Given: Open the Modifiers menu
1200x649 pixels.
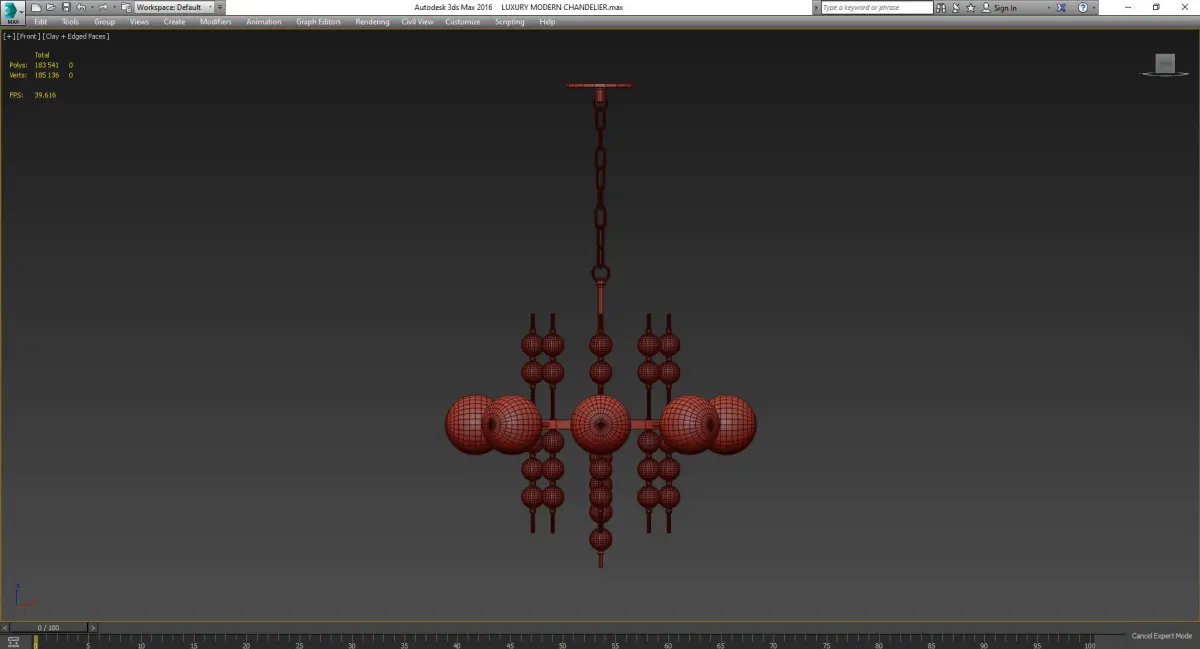Looking at the screenshot, I should [x=215, y=21].
